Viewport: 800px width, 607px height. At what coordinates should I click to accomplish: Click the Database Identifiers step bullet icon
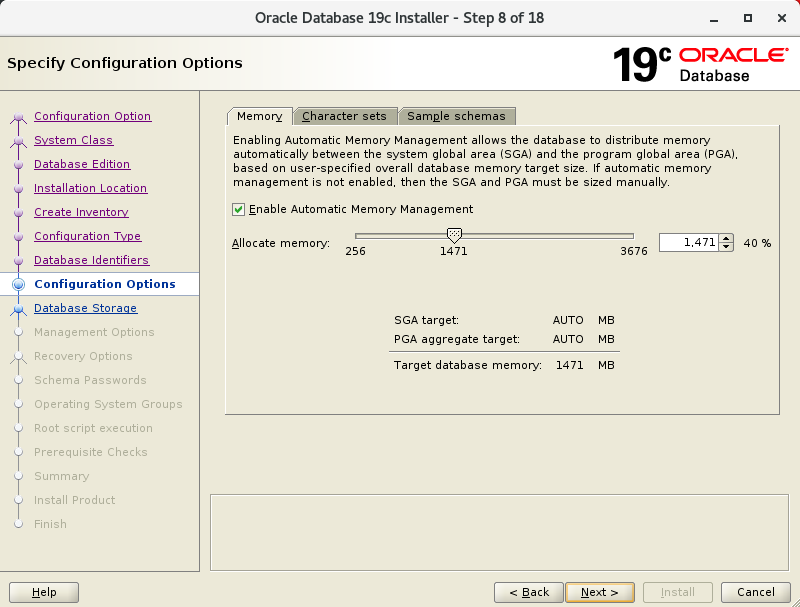click(x=18, y=261)
